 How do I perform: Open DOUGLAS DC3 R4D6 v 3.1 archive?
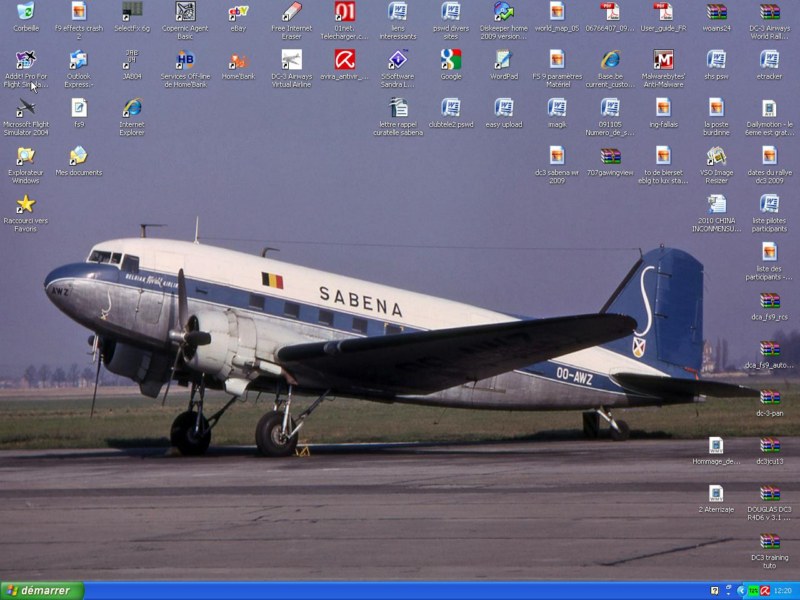pos(769,493)
